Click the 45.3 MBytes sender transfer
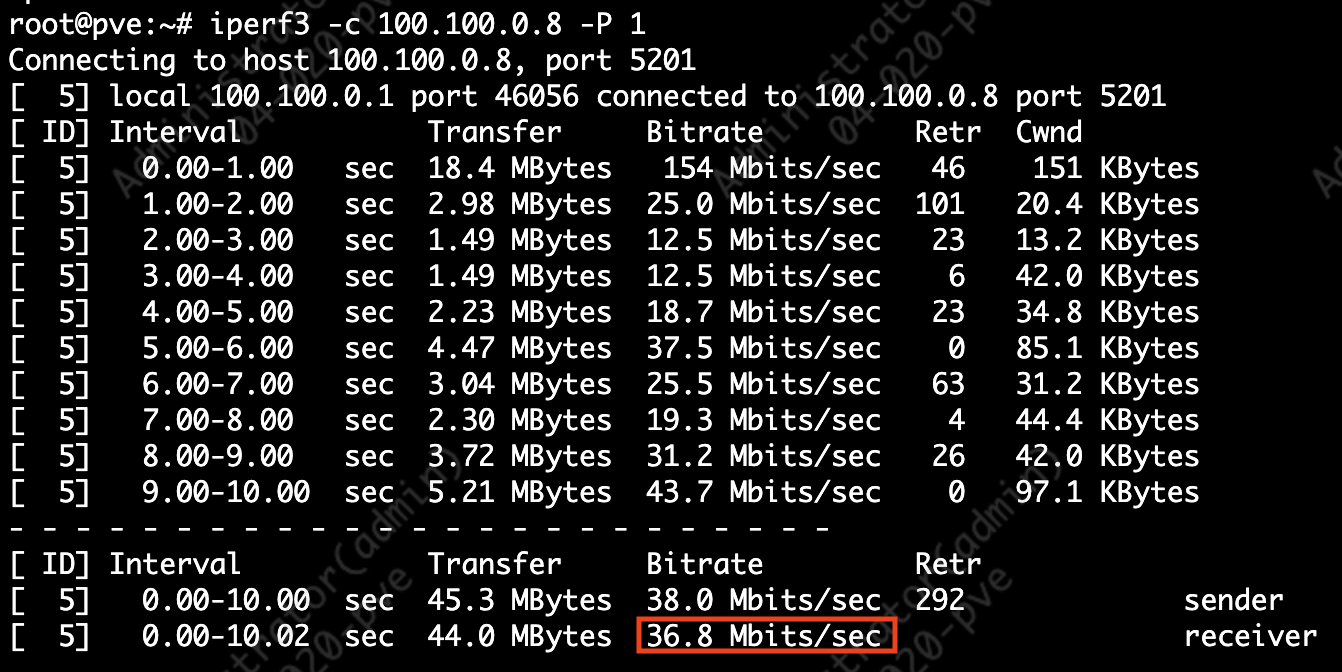 [x=519, y=600]
